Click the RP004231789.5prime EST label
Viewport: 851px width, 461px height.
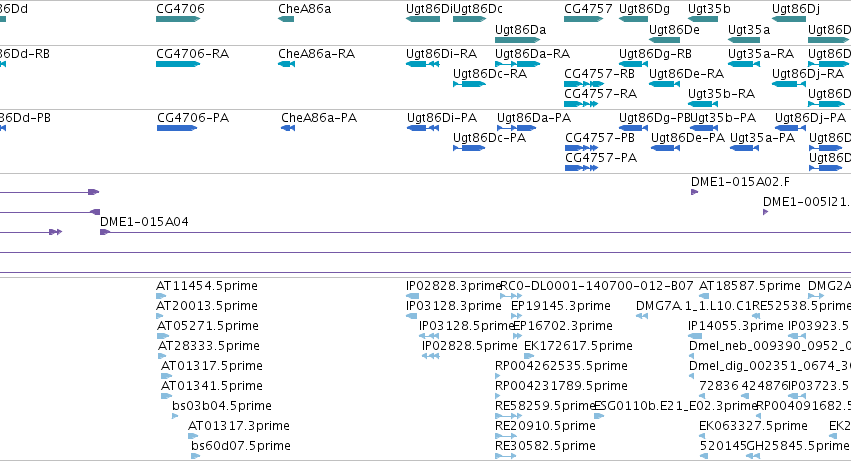pos(561,386)
